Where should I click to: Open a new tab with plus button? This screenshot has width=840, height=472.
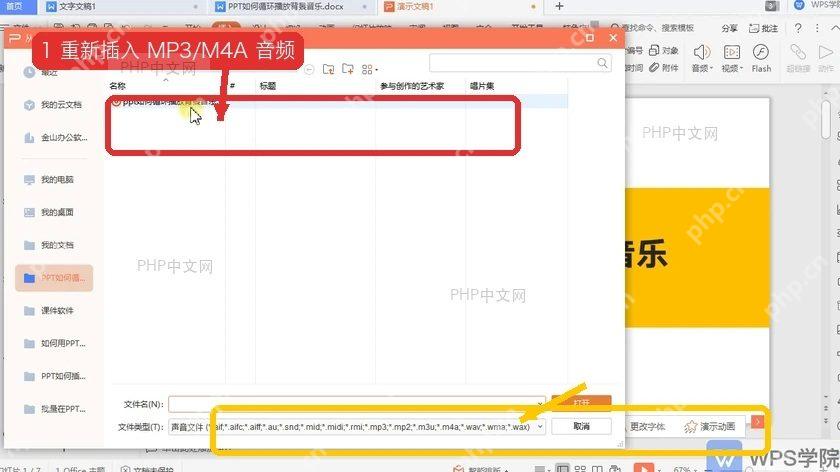(x=559, y=6)
